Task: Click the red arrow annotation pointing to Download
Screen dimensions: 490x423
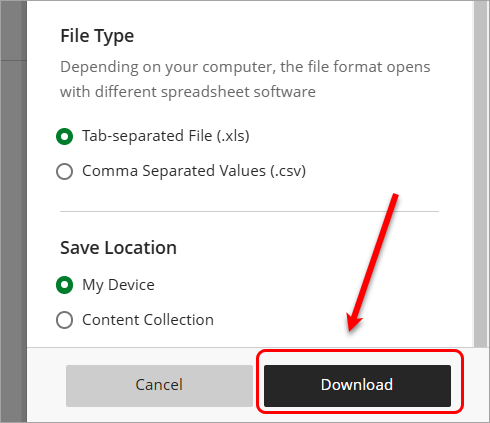Action: pyautogui.click(x=373, y=263)
